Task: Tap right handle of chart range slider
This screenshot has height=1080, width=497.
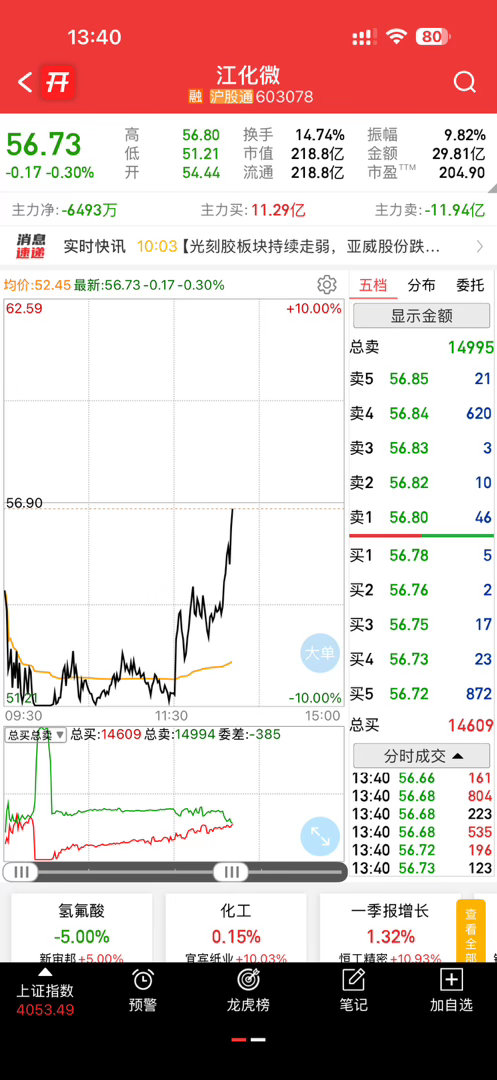Action: pos(230,872)
